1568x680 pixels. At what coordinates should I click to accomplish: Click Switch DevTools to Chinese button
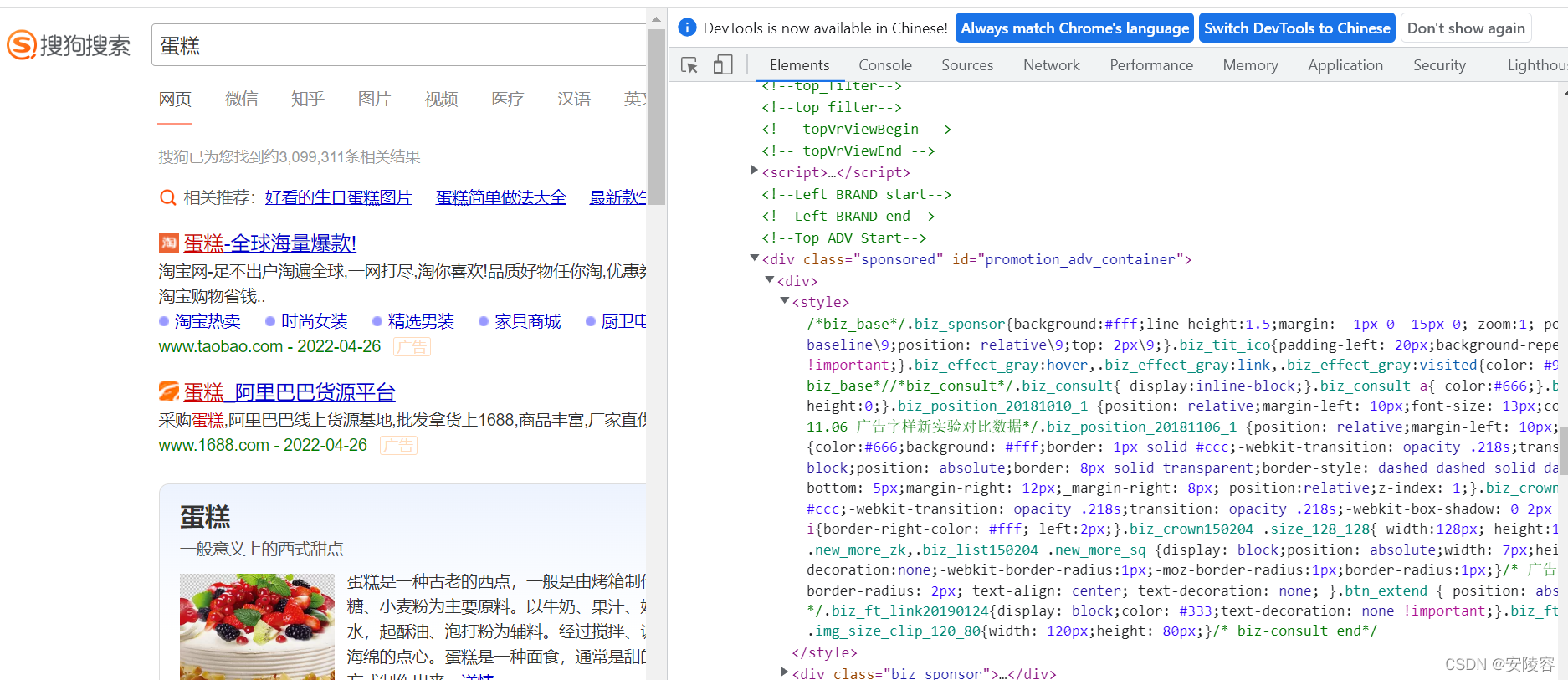(1297, 28)
